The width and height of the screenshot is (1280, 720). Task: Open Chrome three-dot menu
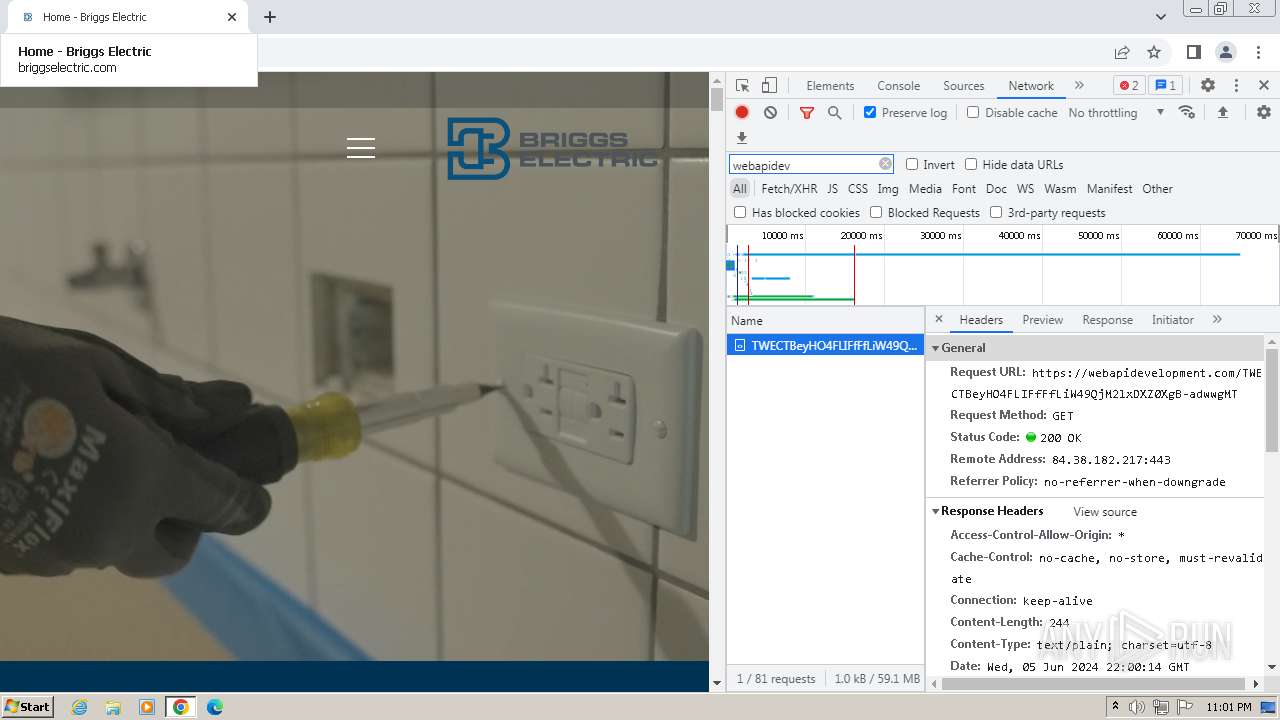tap(1258, 52)
